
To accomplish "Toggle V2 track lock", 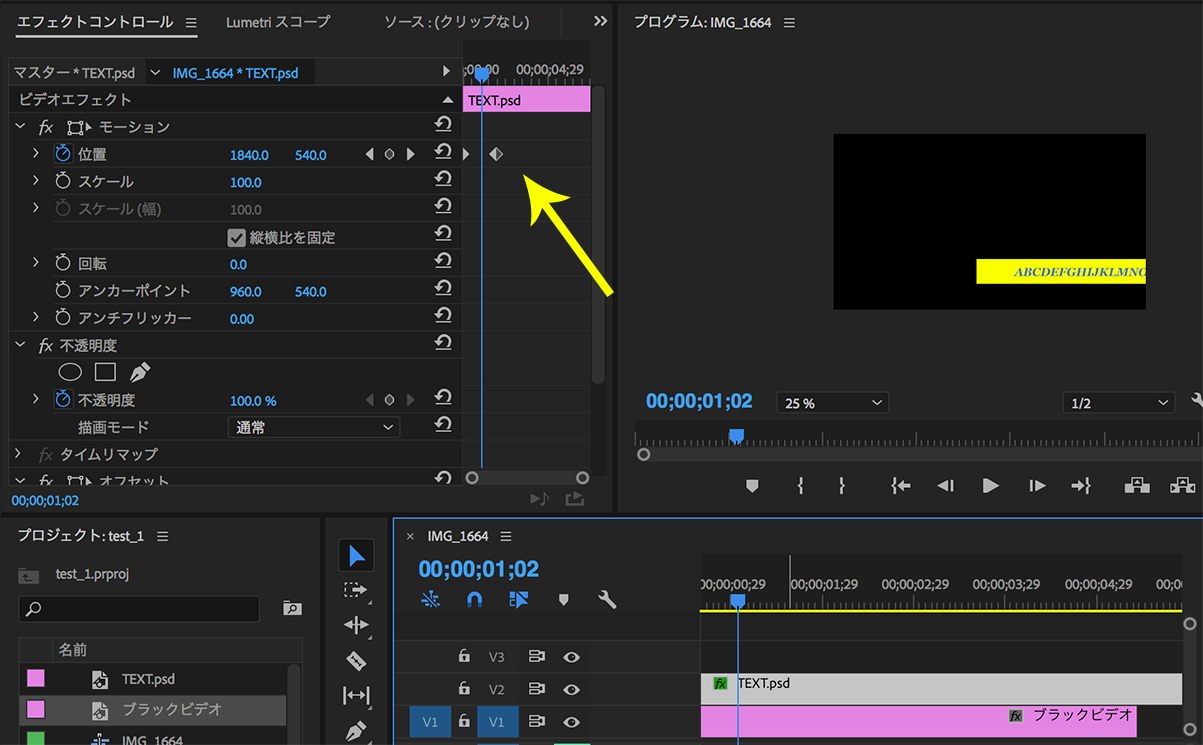I will (464, 688).
